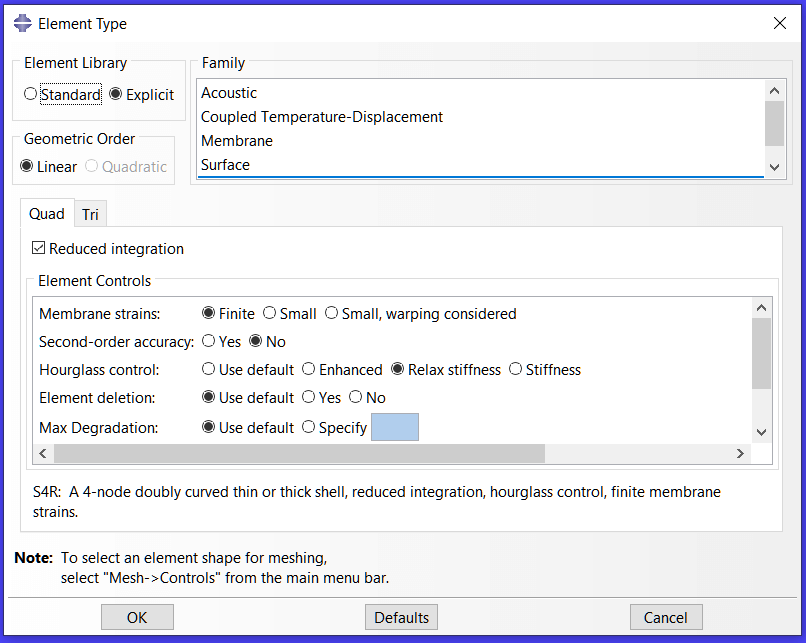Screen dimensions: 806x643
Task: Choose Specify for Max Degradation
Action: [x=310, y=426]
